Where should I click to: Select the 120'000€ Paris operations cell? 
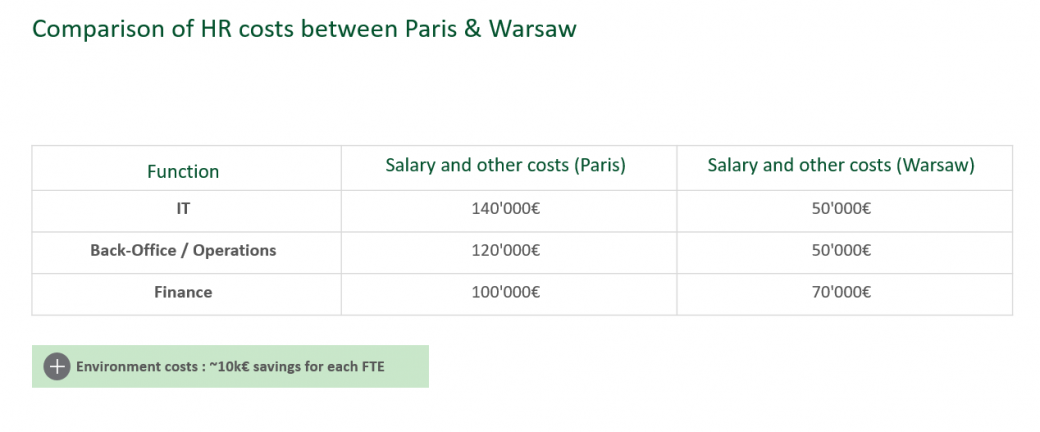(506, 250)
